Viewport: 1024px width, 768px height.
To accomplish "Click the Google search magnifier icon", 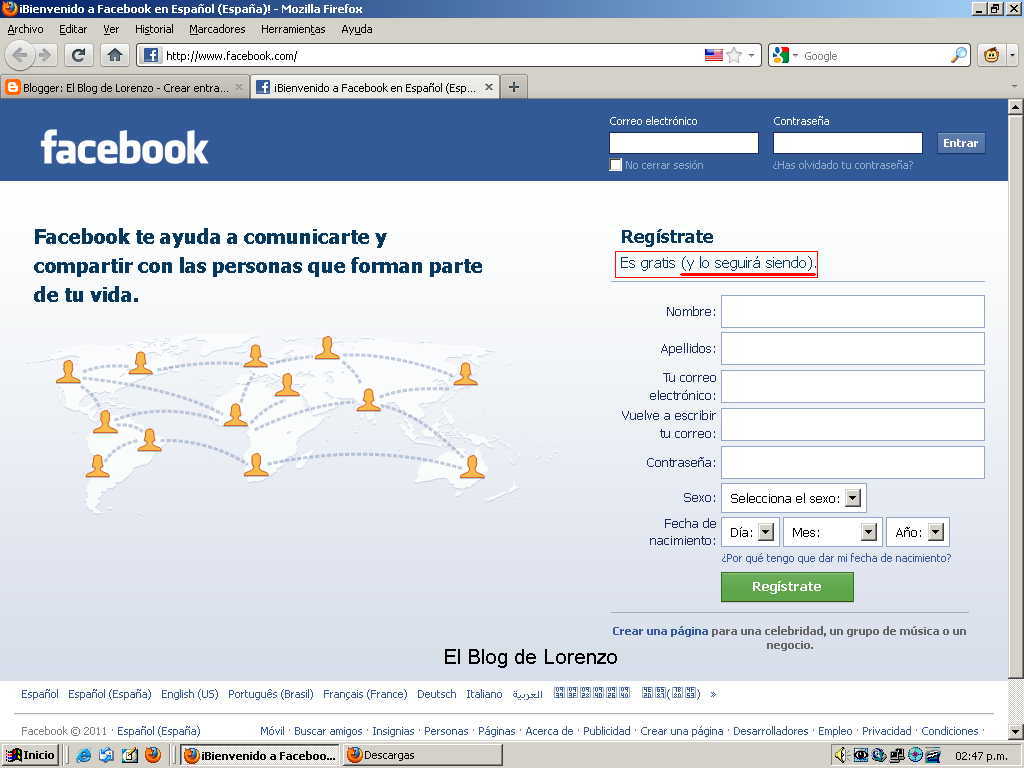I will pyautogui.click(x=959, y=56).
